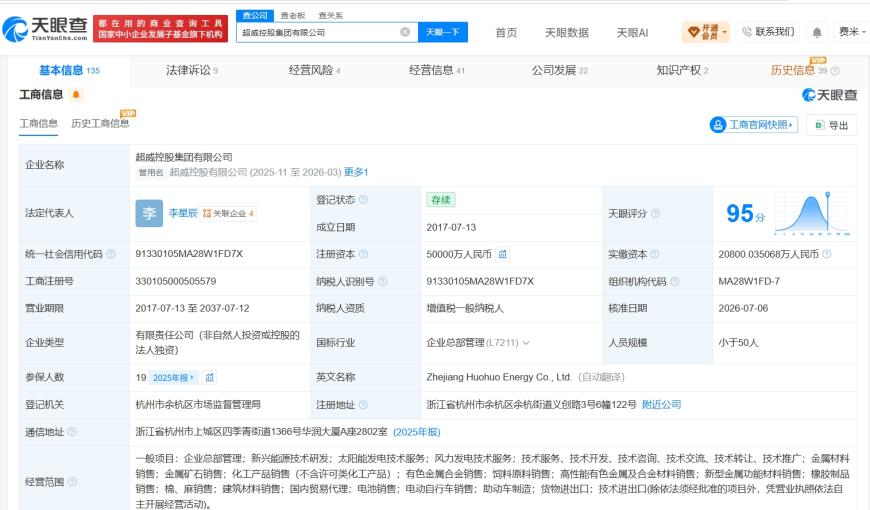The height and width of the screenshot is (510, 870).
Task: Clear search box with the X icon
Action: pyautogui.click(x=405, y=32)
